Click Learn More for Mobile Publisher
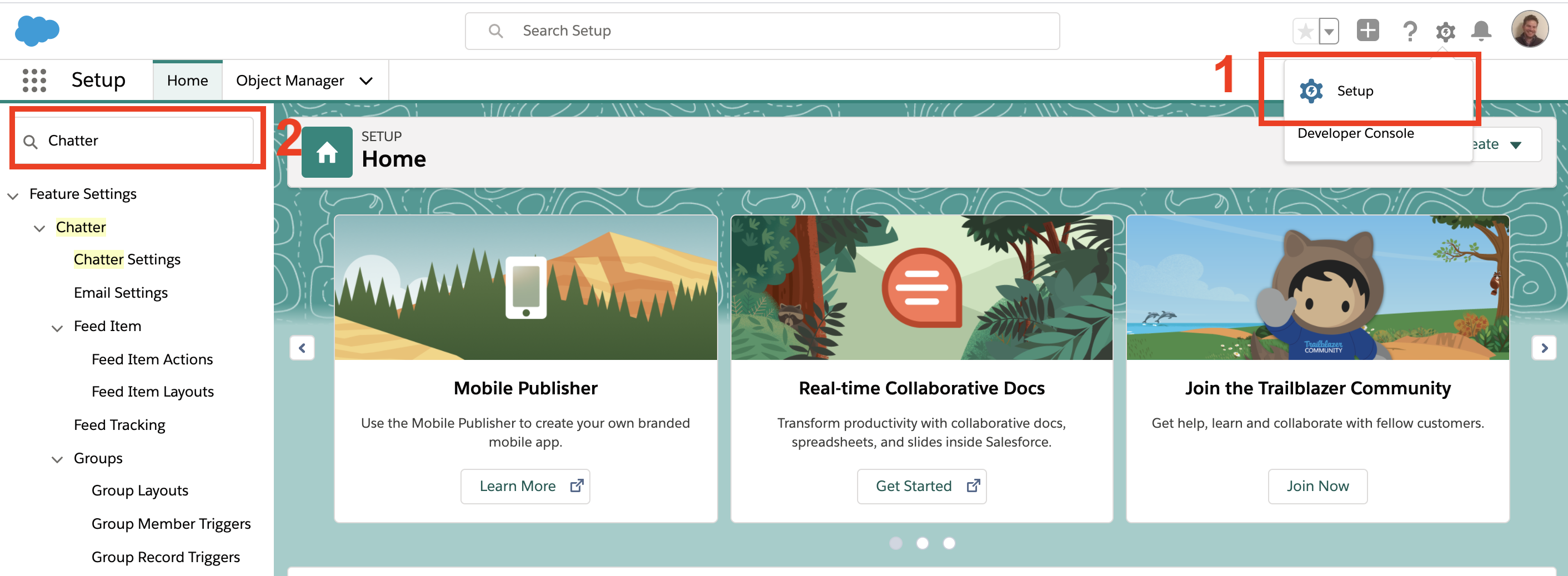The width and height of the screenshot is (1568, 576). point(525,486)
